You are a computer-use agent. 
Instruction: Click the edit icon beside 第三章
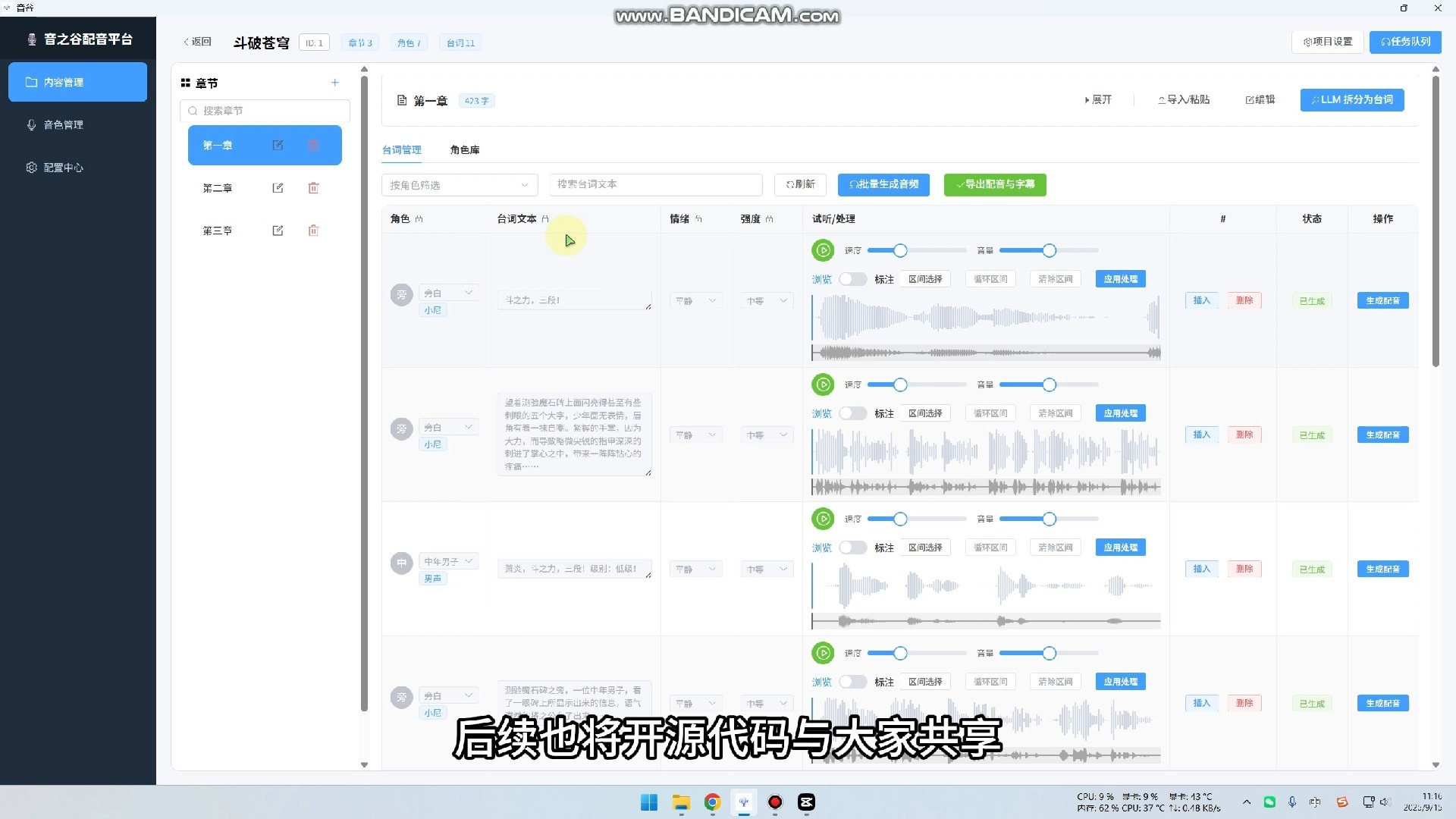tap(278, 230)
